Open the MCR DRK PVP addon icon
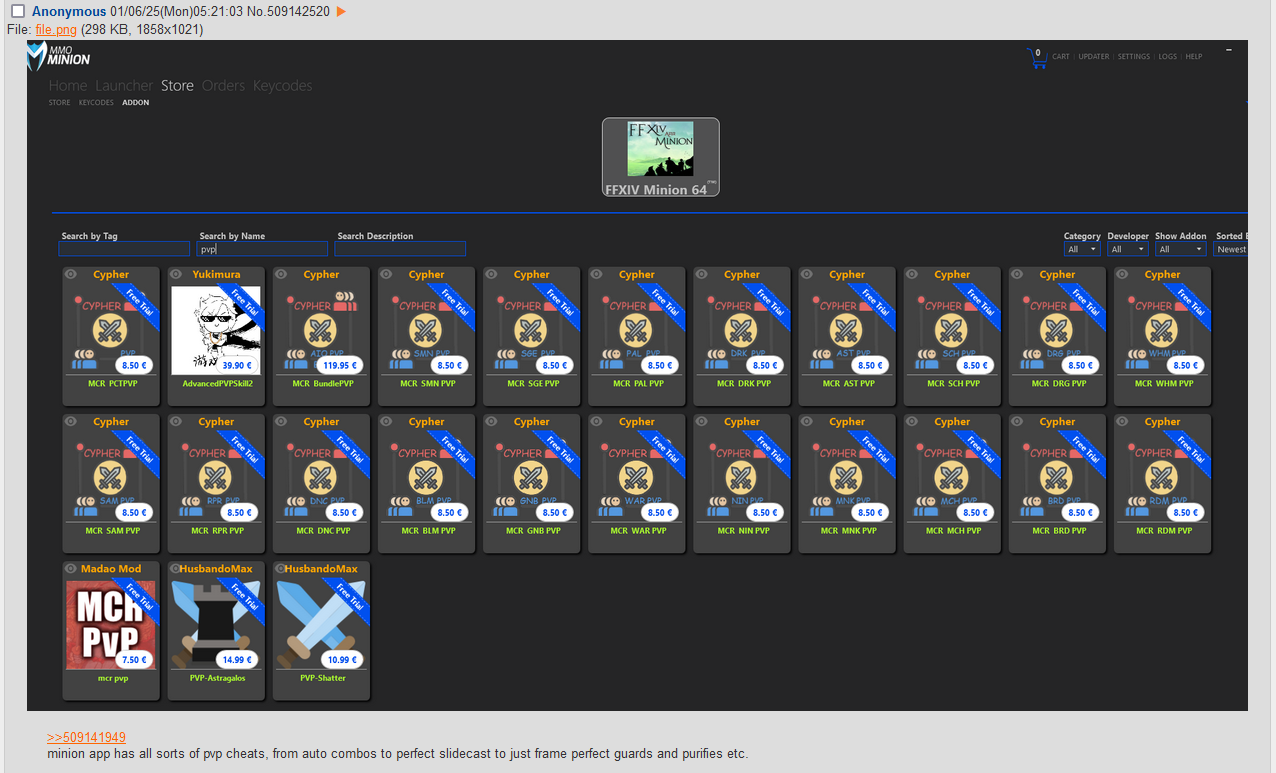 [741, 331]
